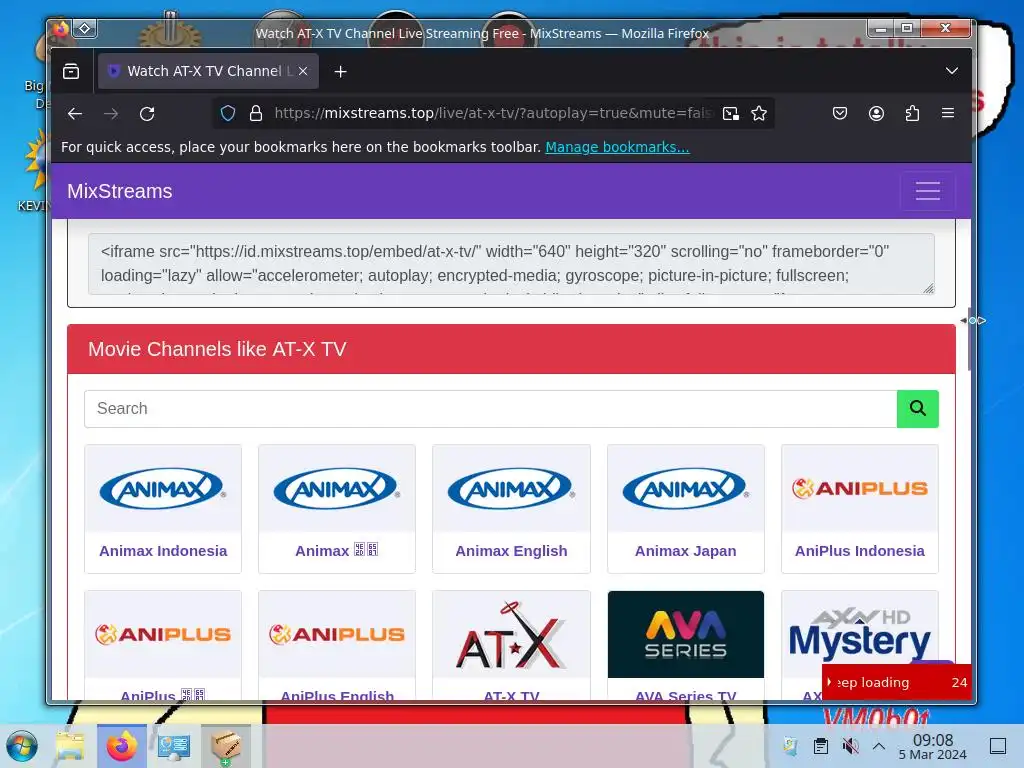Click the Animax Japan link
Image resolution: width=1024 pixels, height=768 pixels.
(686, 551)
